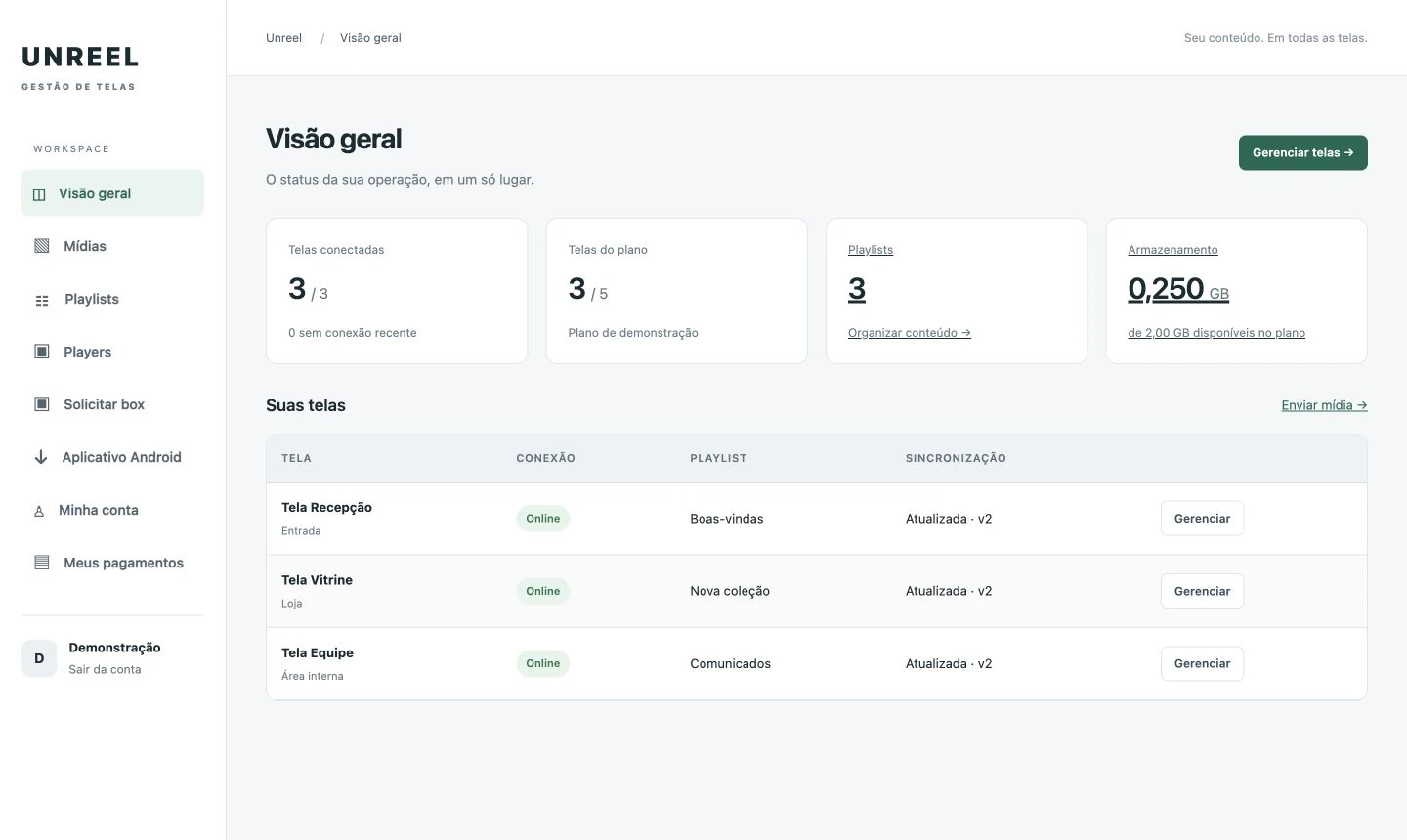1407x840 pixels.
Task: Click the Players sidebar icon
Action: click(x=42, y=352)
